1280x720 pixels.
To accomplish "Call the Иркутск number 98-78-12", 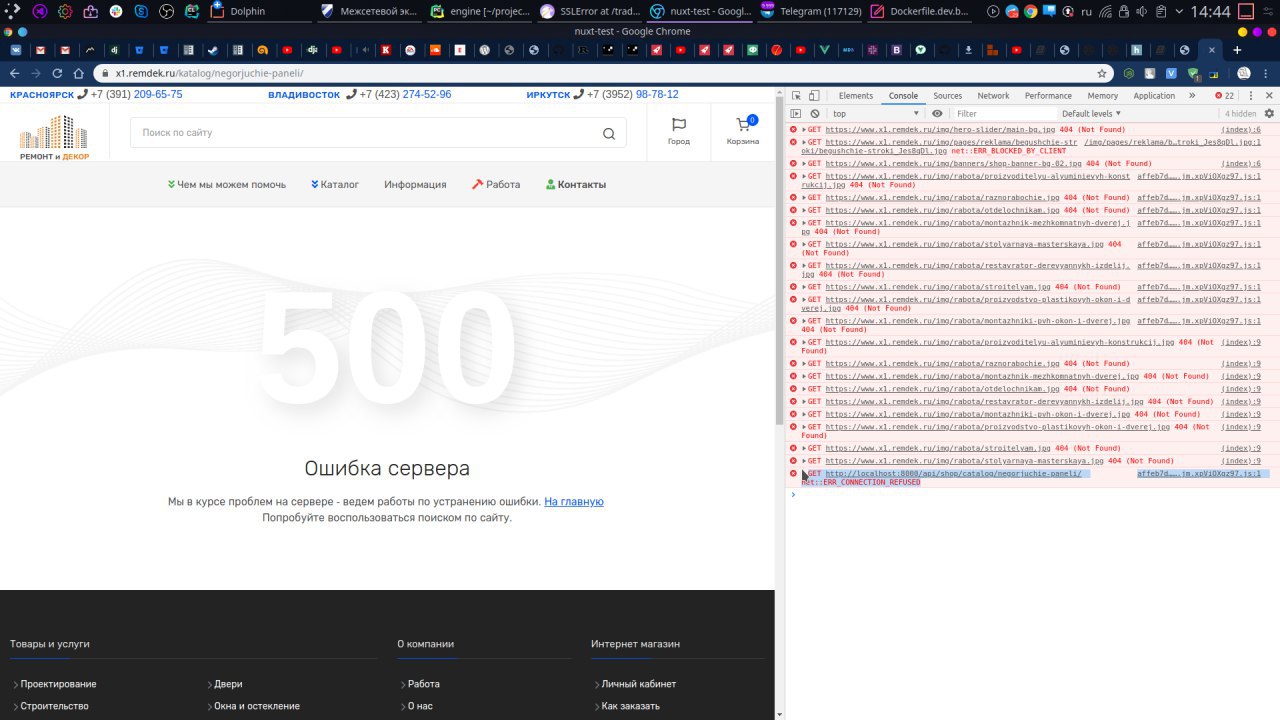I will tap(657, 94).
